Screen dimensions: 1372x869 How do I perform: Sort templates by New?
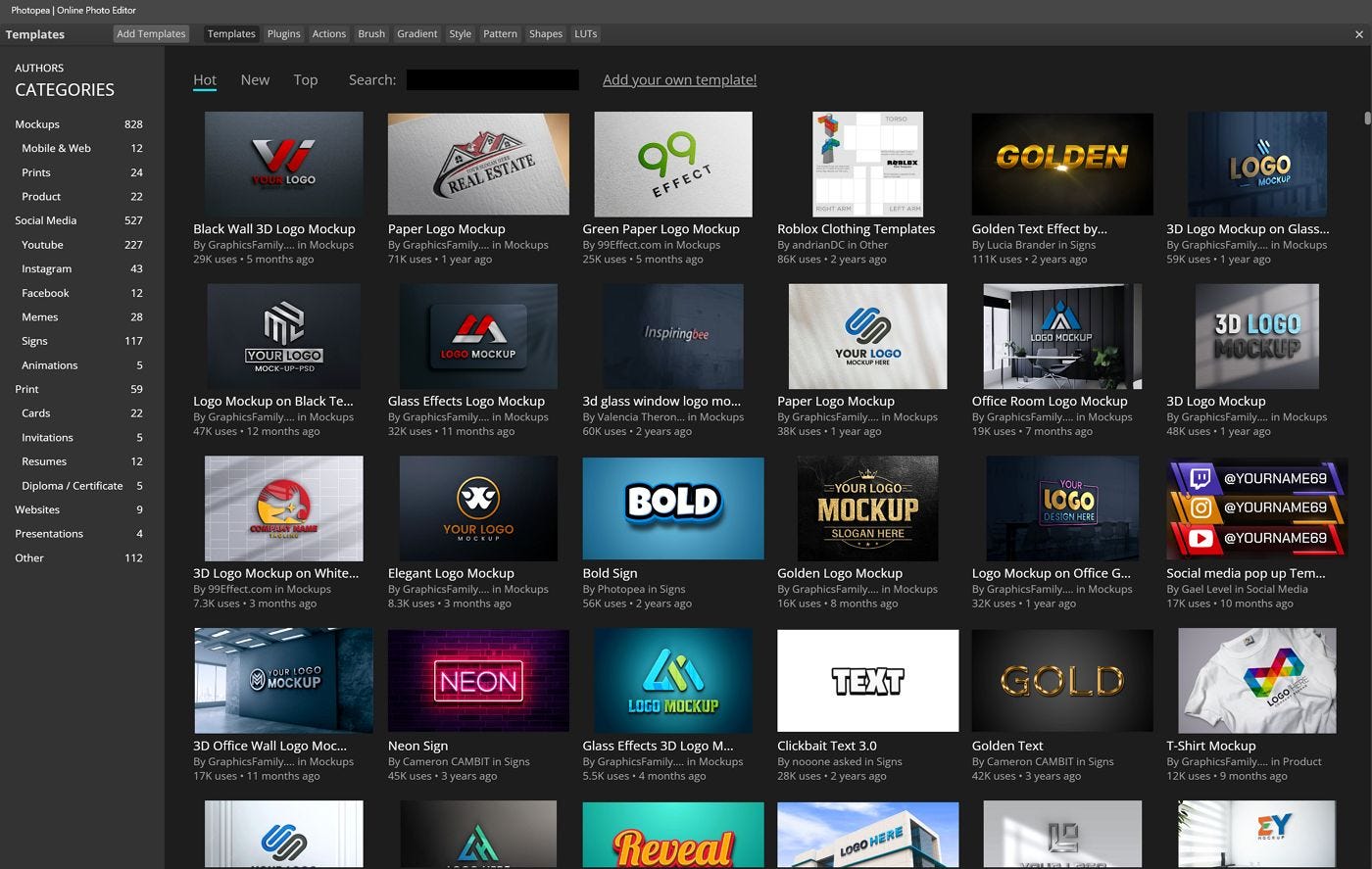click(x=255, y=80)
